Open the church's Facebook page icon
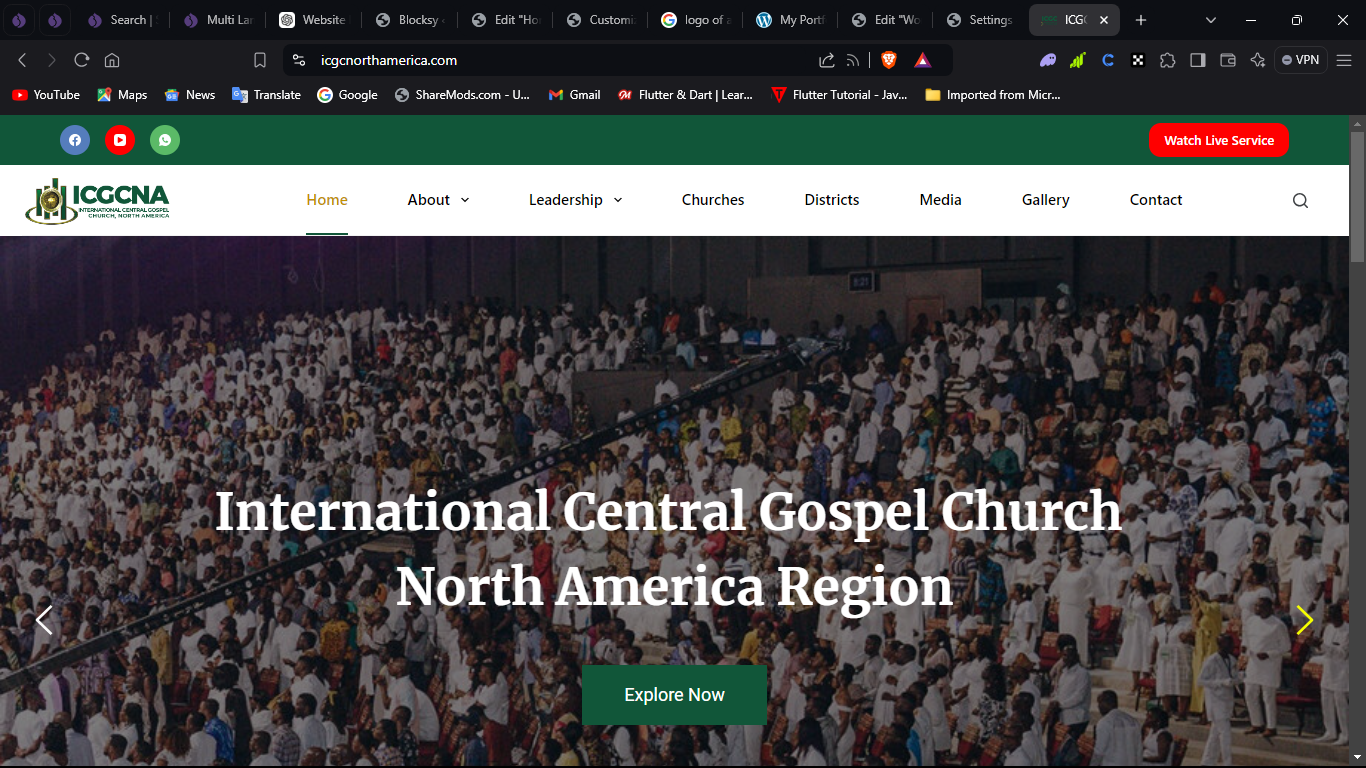 pyautogui.click(x=75, y=140)
